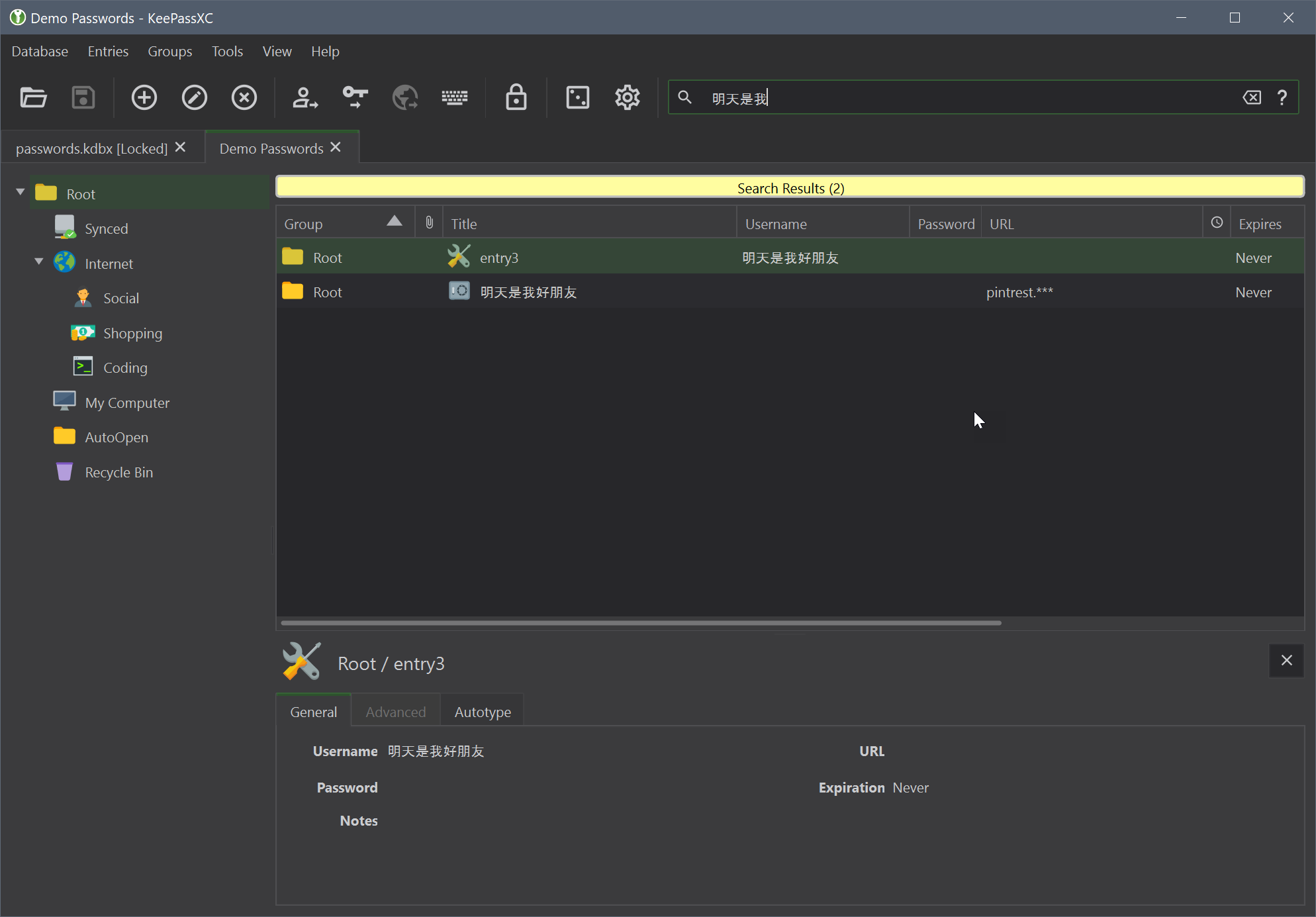Switch to the Advanced tab
The image size is (1316, 917).
[395, 711]
